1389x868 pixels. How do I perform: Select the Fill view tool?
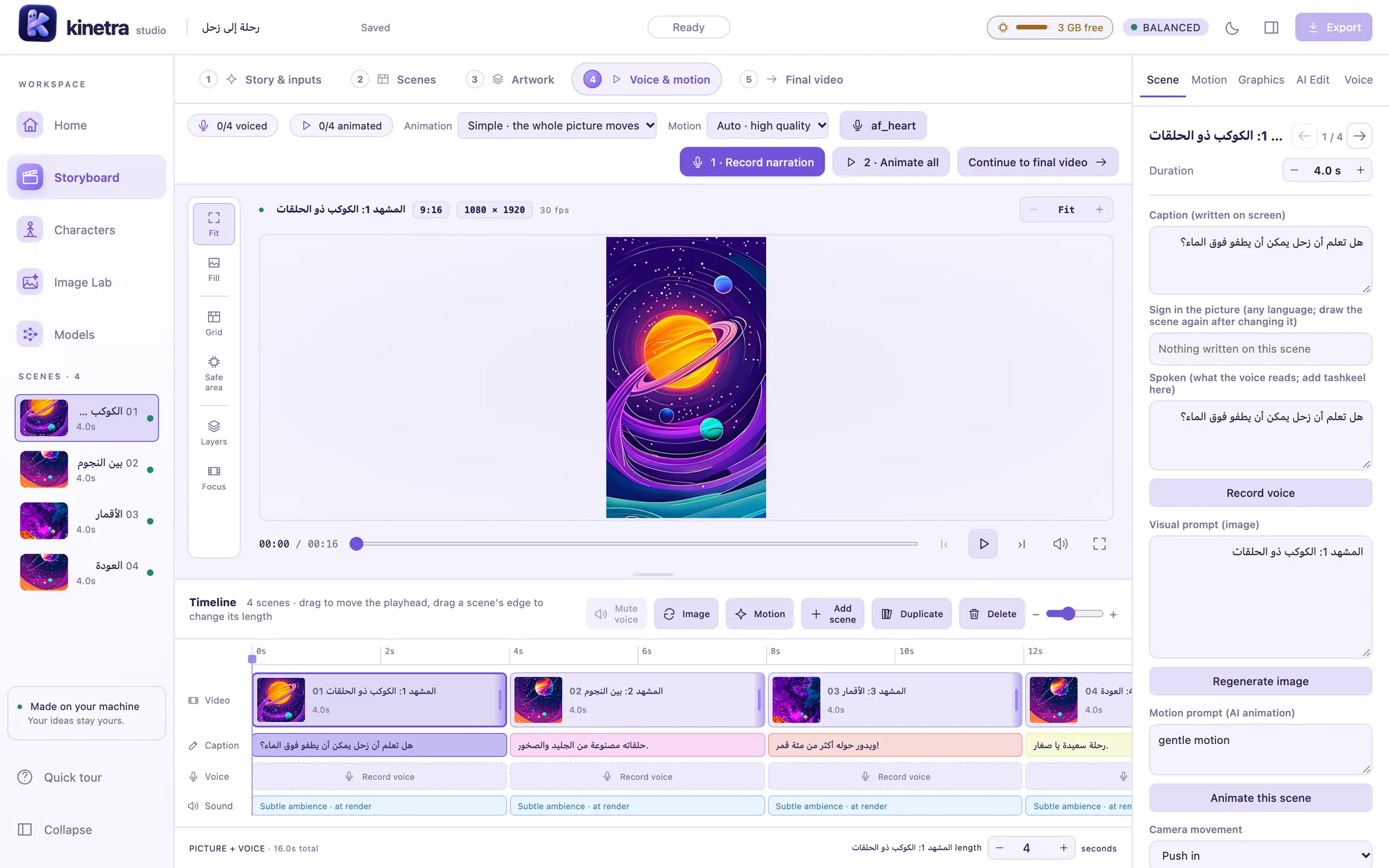(x=214, y=269)
